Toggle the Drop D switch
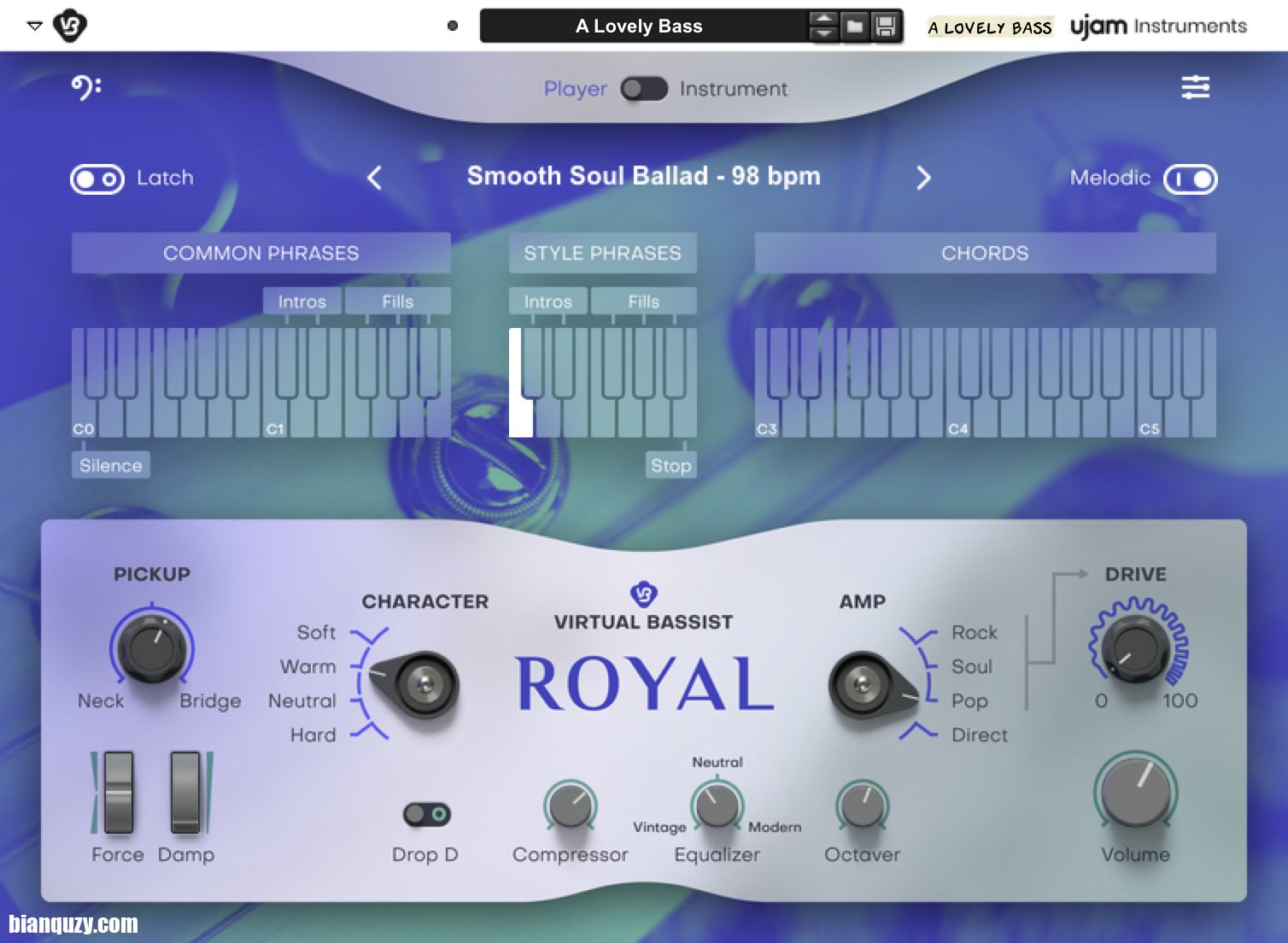 [x=427, y=815]
